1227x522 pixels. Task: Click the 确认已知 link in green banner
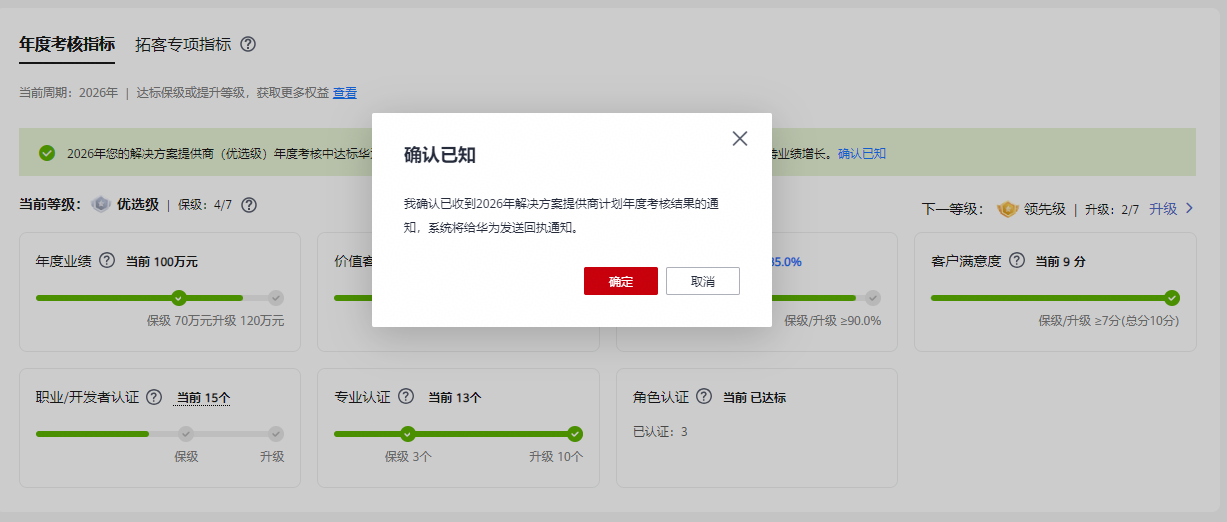point(862,153)
